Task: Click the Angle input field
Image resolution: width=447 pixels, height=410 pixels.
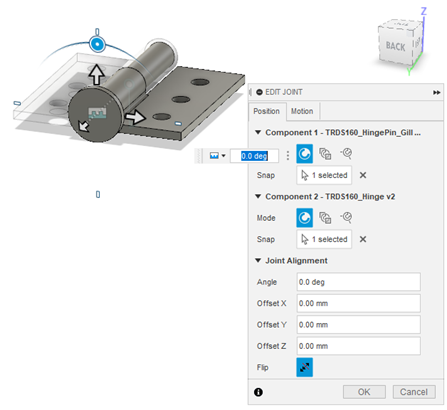Action: [358, 282]
